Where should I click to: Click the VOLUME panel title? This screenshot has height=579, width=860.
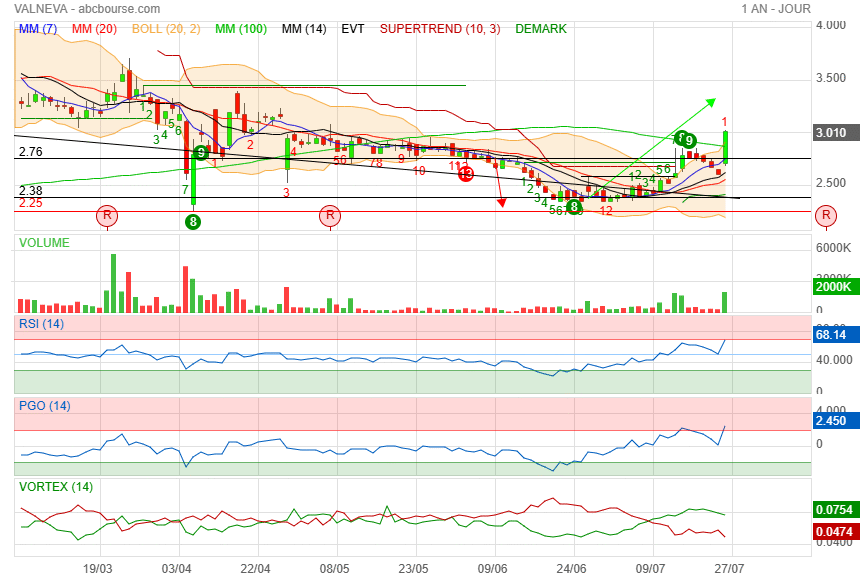tap(44, 243)
